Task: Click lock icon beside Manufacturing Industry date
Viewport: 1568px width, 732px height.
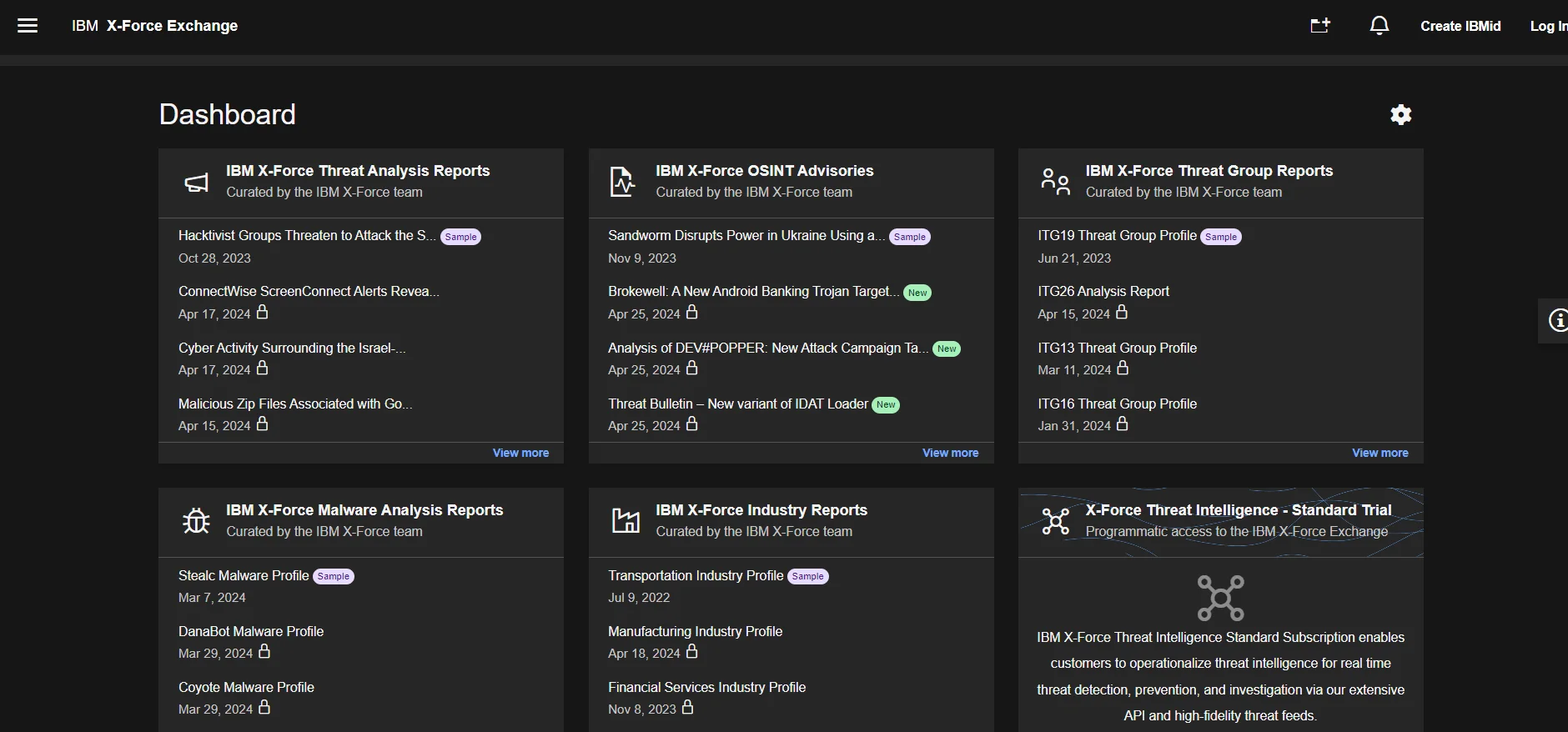Action: tap(692, 651)
